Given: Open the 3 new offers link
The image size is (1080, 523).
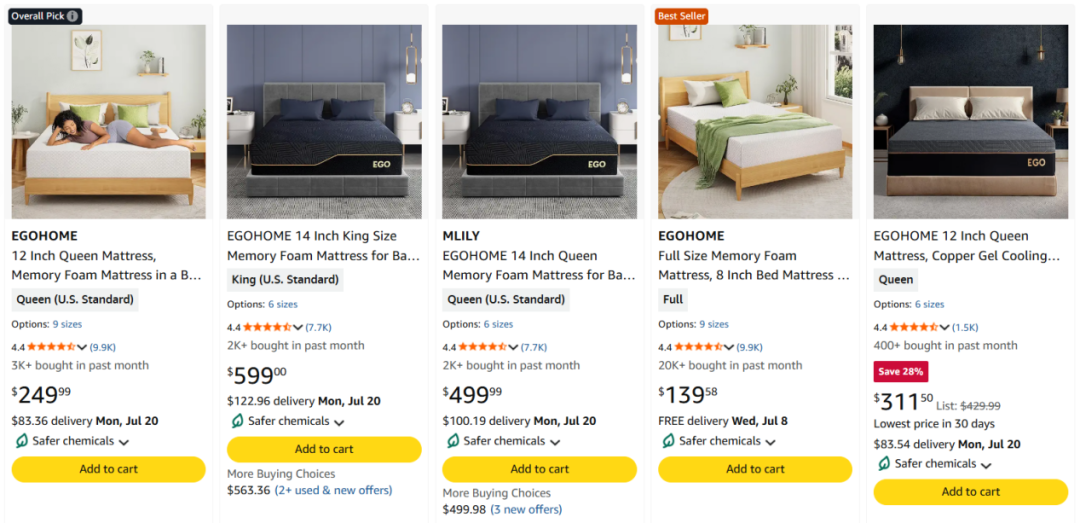Looking at the screenshot, I should pyautogui.click(x=526, y=510).
